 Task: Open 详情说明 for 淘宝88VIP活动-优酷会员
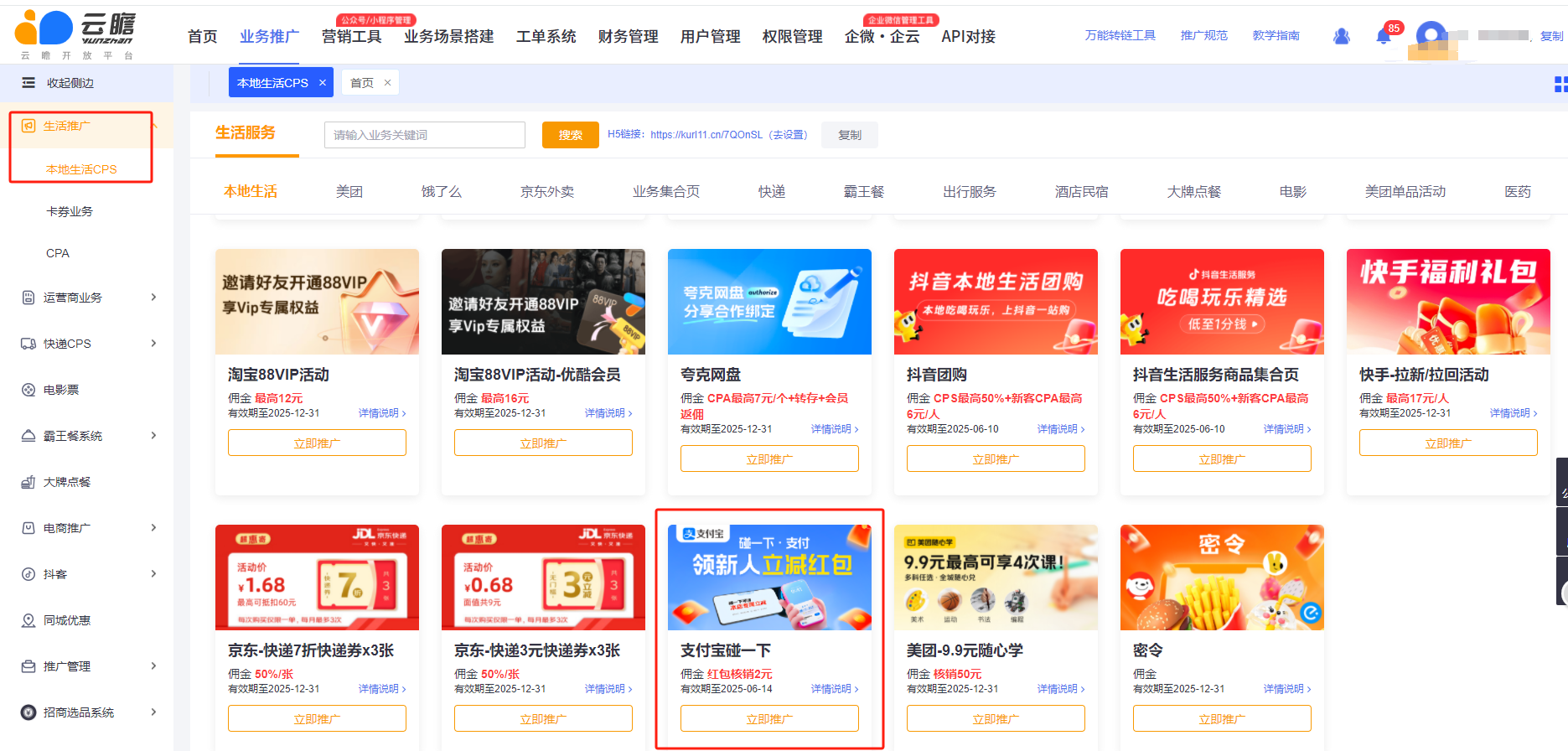click(608, 413)
